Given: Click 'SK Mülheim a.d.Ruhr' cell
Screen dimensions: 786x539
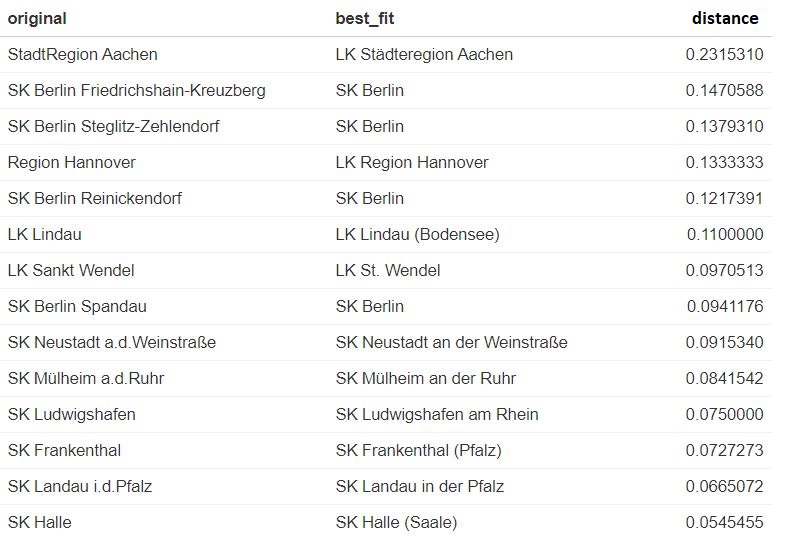Looking at the screenshot, I should click(86, 378).
